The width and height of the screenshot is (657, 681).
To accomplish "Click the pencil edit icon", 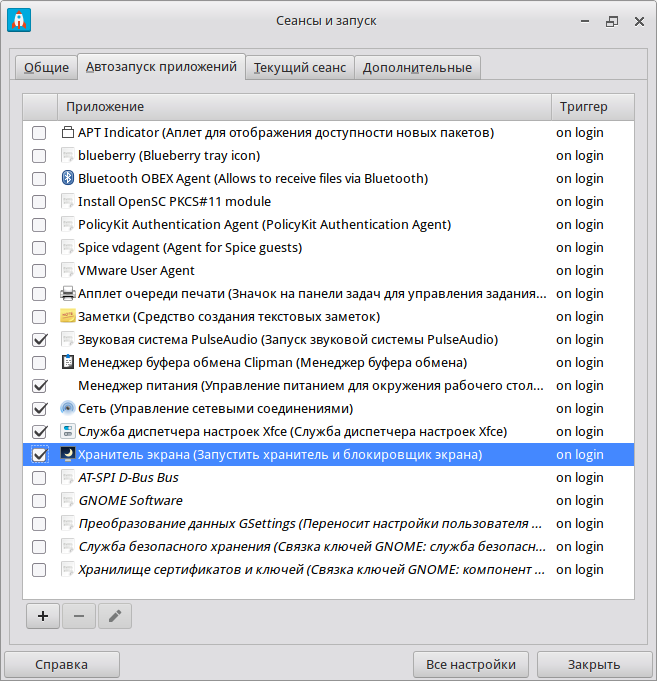I will click(x=114, y=616).
